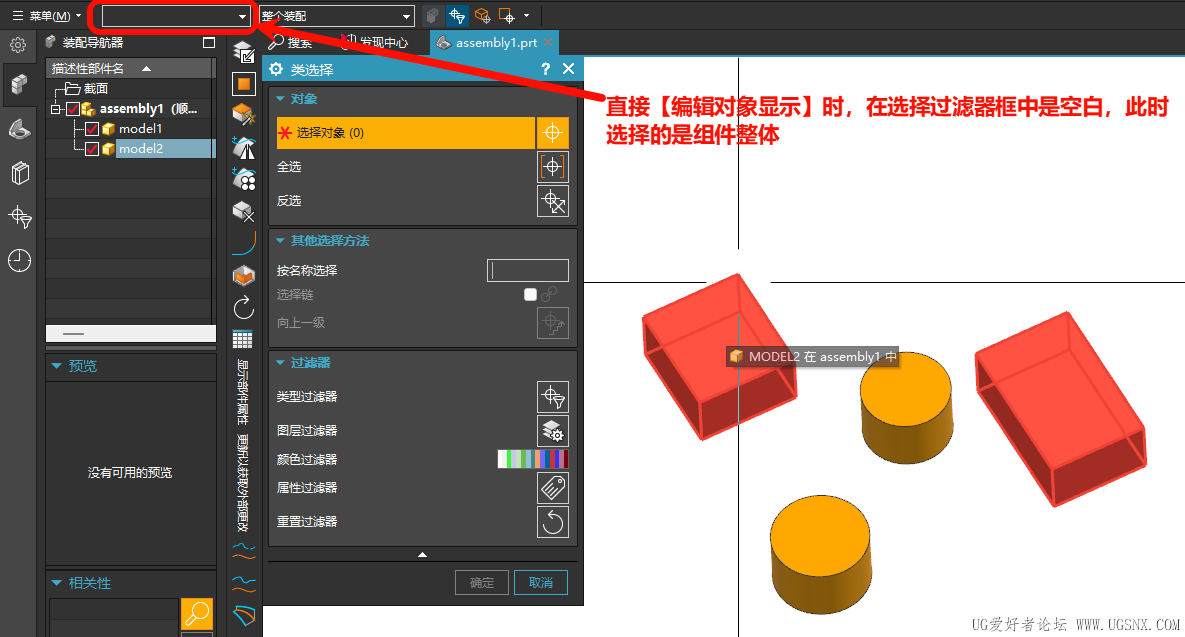Click the 选择对象 (0) field
This screenshot has width=1185, height=637.
405,133
